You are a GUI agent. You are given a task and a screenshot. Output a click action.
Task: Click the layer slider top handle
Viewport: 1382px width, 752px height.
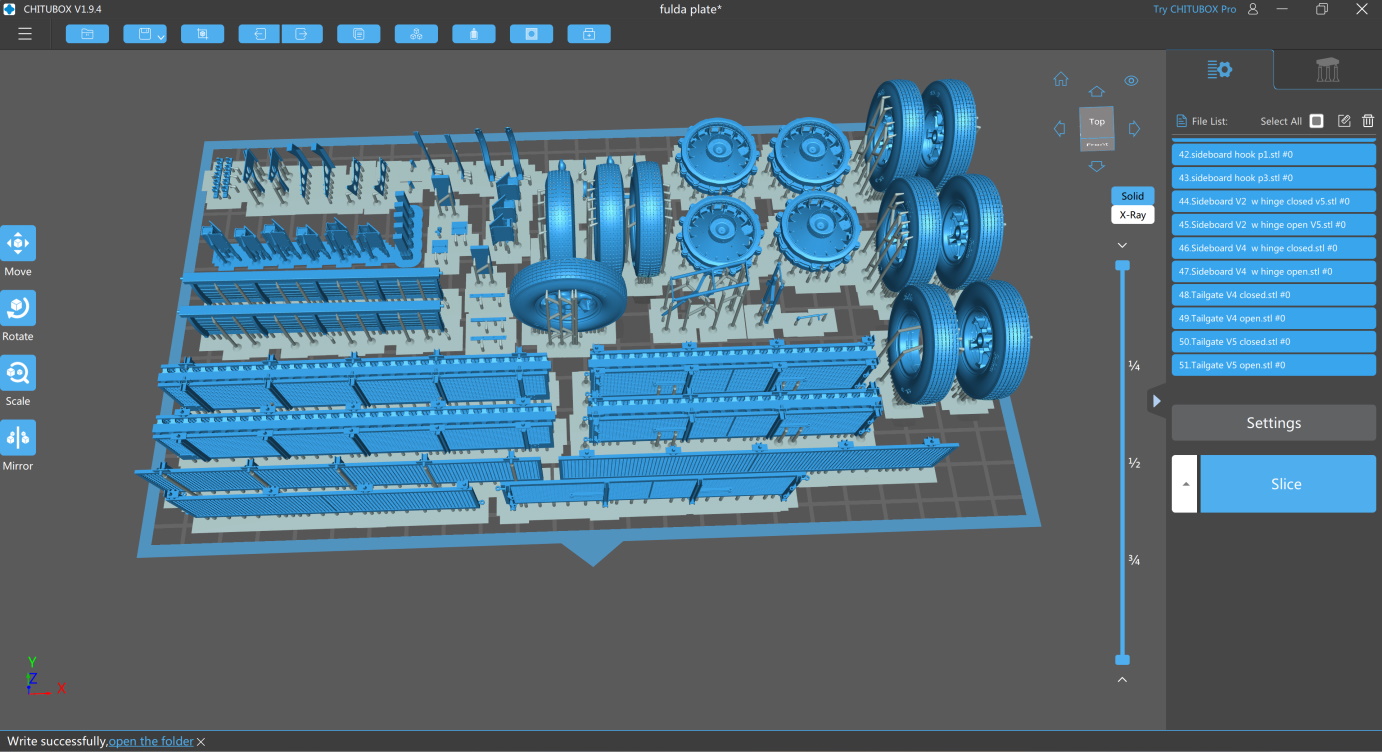point(1122,265)
